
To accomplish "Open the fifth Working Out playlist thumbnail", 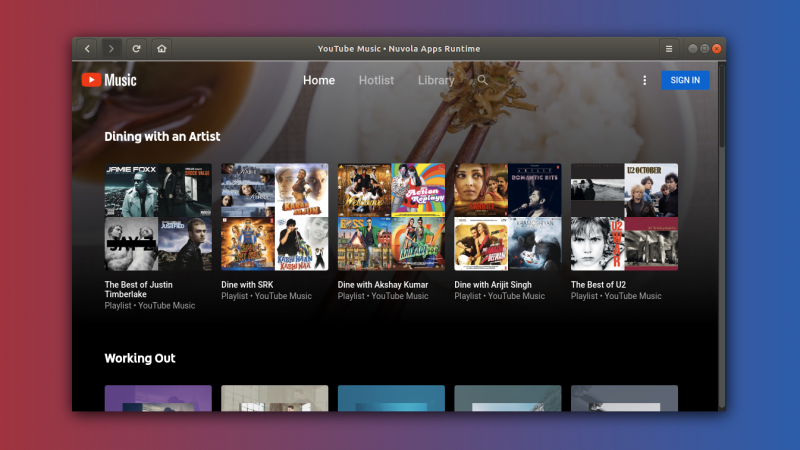I will pos(624,398).
